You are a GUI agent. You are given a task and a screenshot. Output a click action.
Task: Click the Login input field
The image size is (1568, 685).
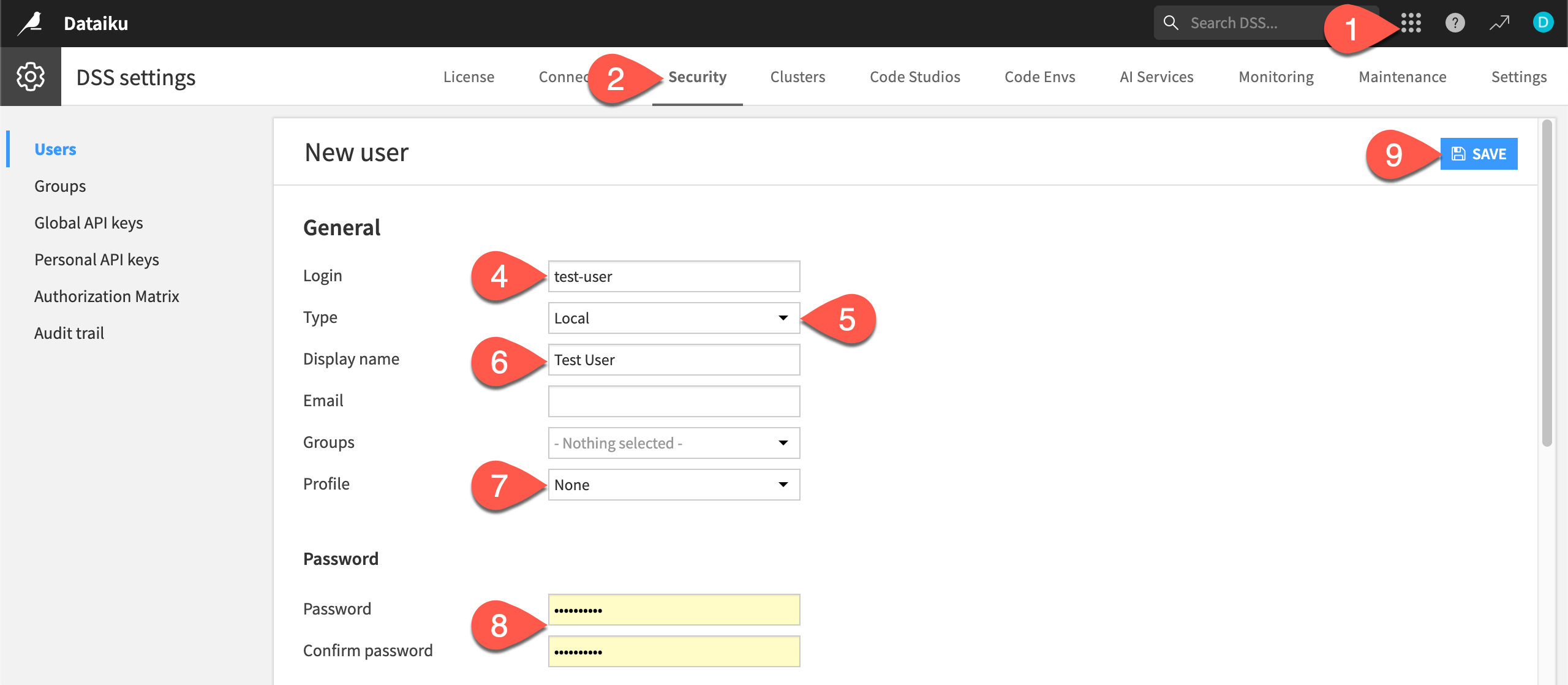(674, 276)
